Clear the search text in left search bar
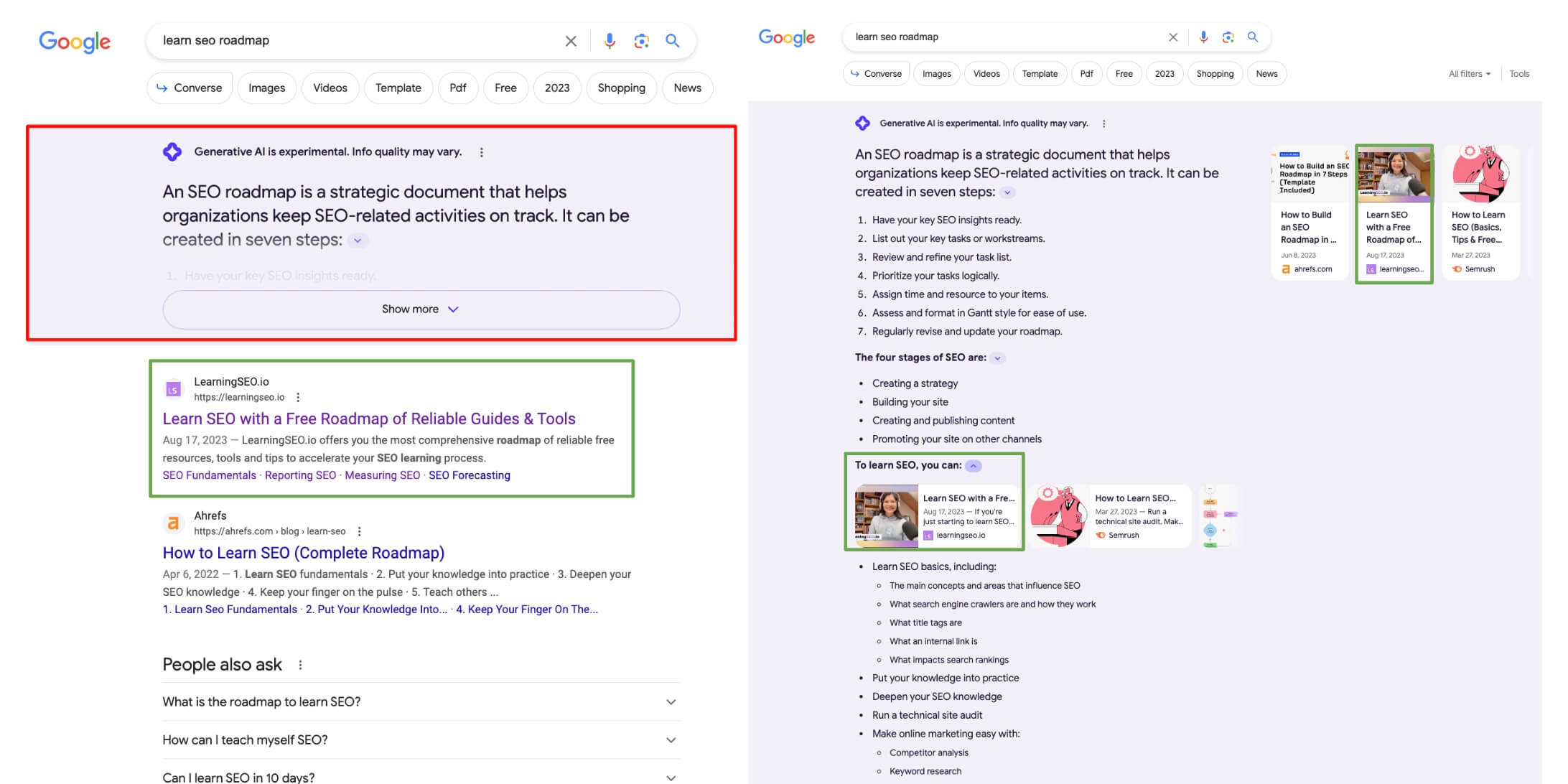The width and height of the screenshot is (1568, 784). click(571, 41)
